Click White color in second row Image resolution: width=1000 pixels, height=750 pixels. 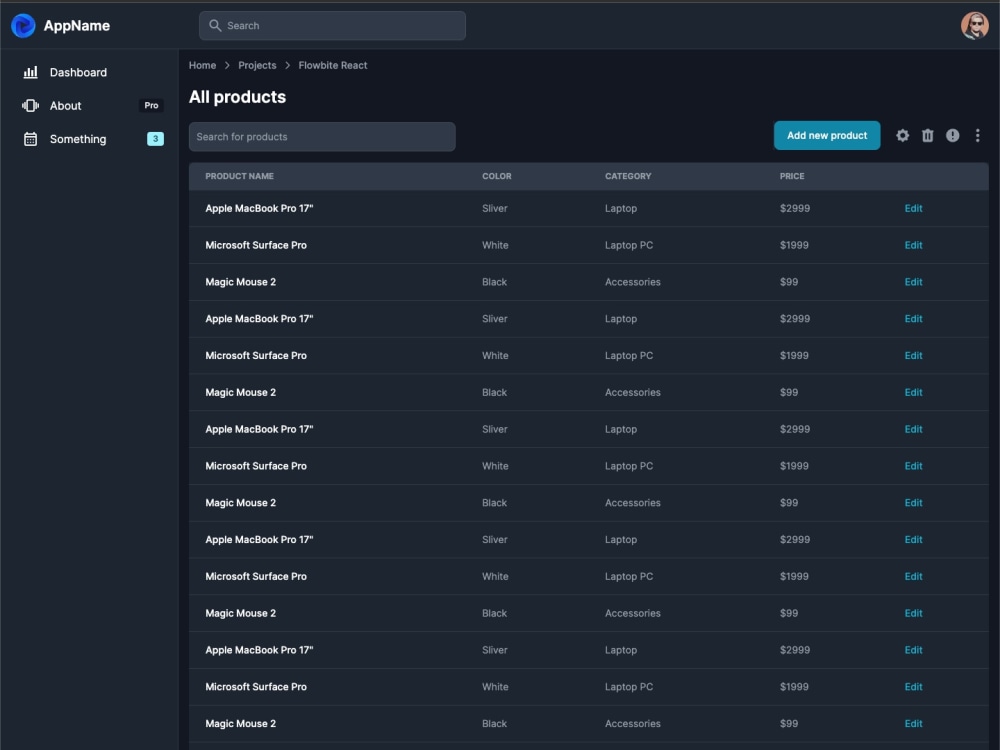coord(495,245)
